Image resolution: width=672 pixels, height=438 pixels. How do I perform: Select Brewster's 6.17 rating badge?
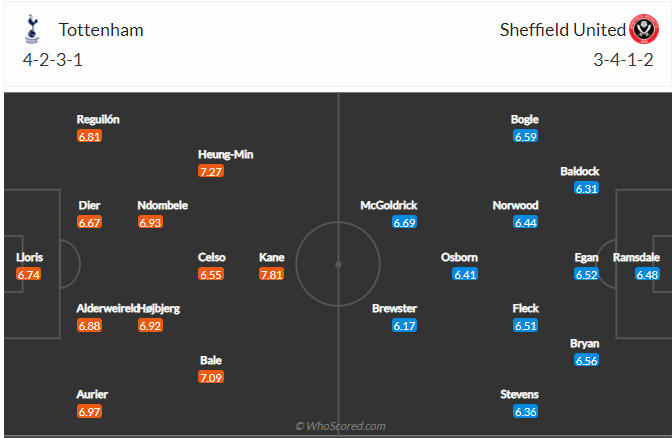pos(404,326)
